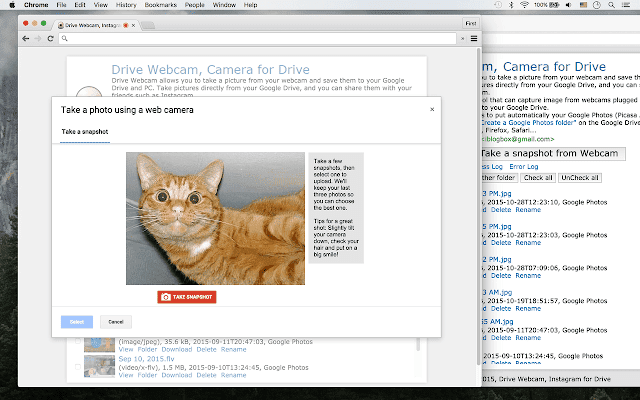Reload the page with the refresh icon

tap(50, 39)
